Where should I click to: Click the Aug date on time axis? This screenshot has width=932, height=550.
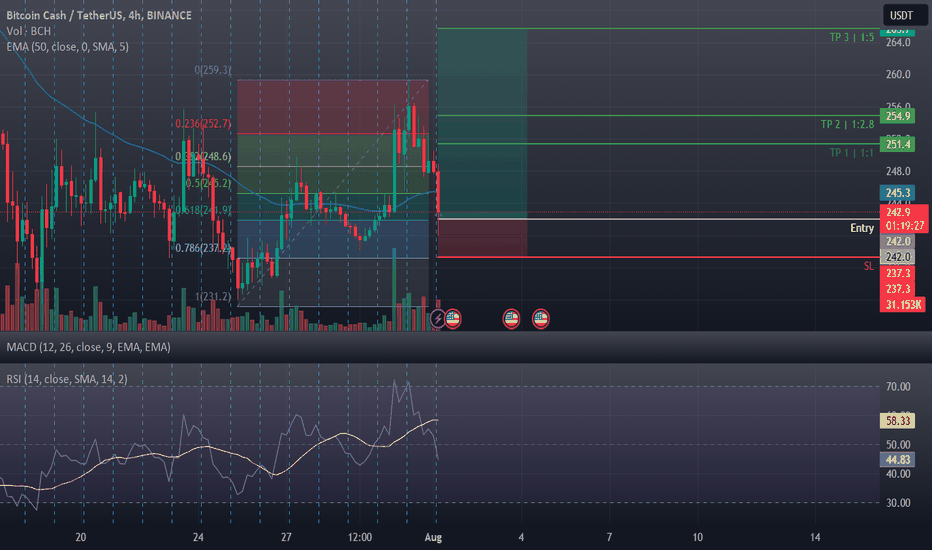point(433,538)
